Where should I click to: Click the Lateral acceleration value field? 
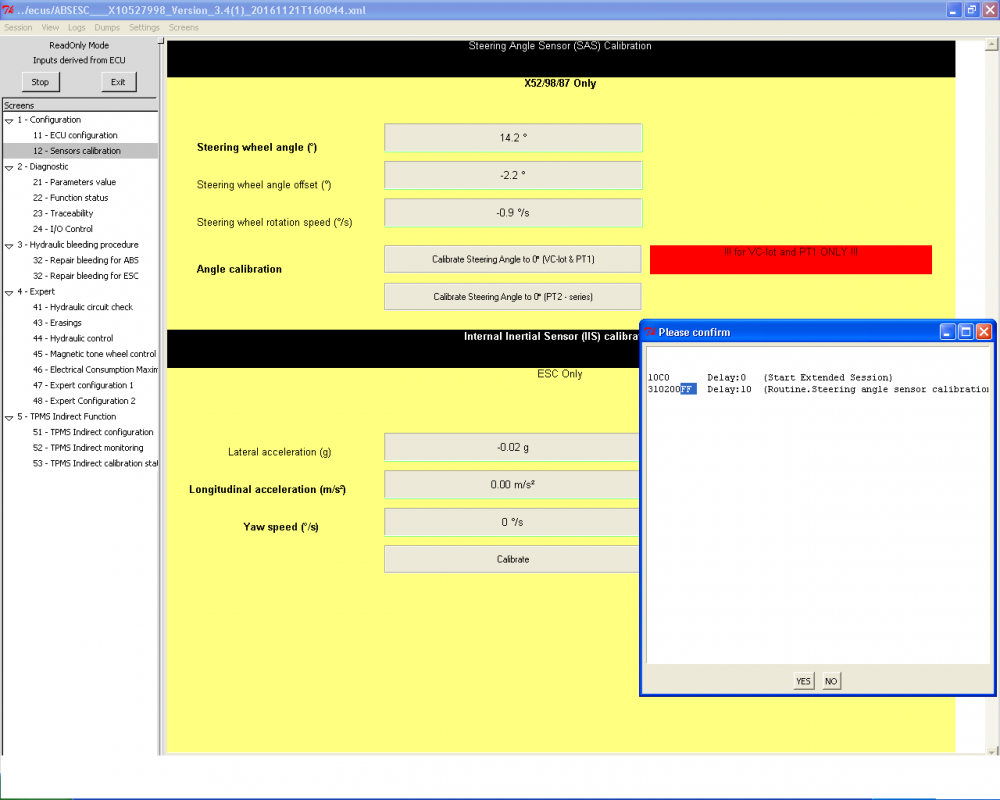tap(512, 447)
